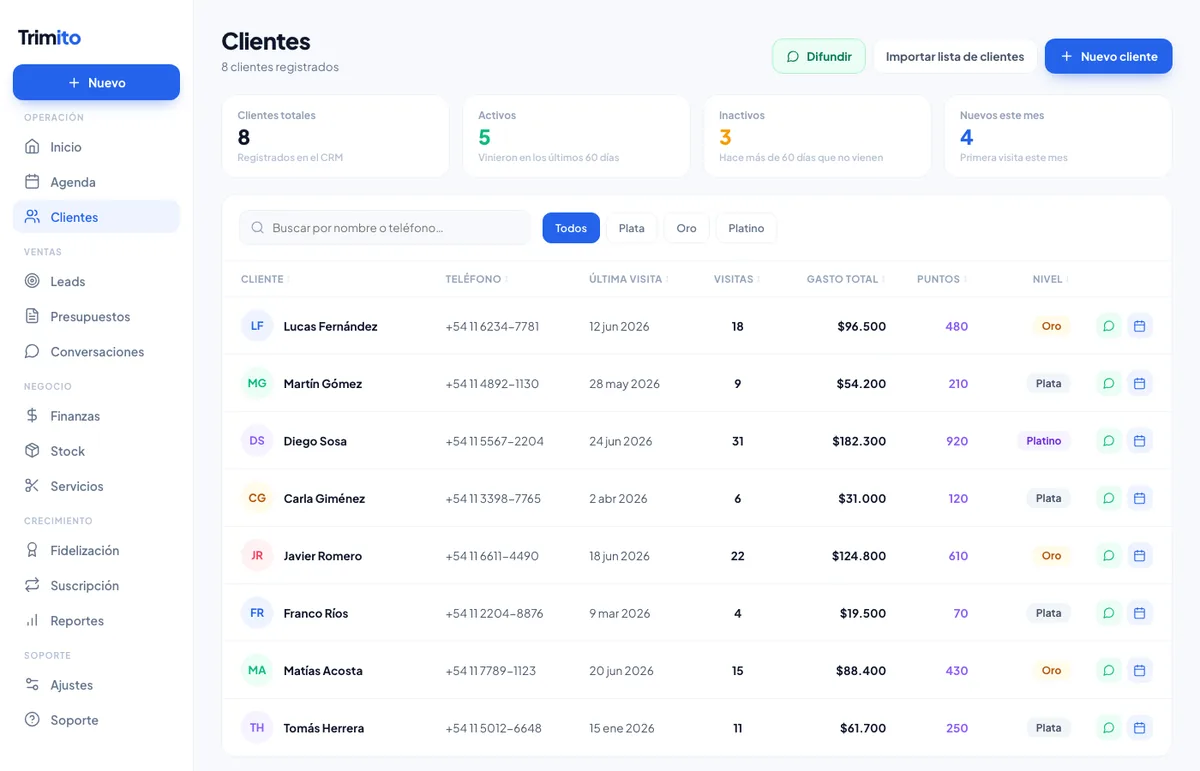The width and height of the screenshot is (1200, 771).
Task: Click calendar icon in Diego Sosa row
Action: tap(1139, 441)
